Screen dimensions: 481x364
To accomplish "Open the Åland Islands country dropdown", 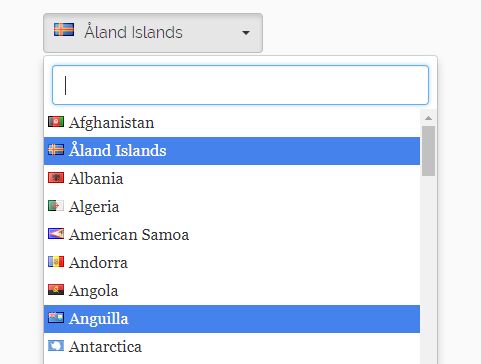I will coord(153,33).
